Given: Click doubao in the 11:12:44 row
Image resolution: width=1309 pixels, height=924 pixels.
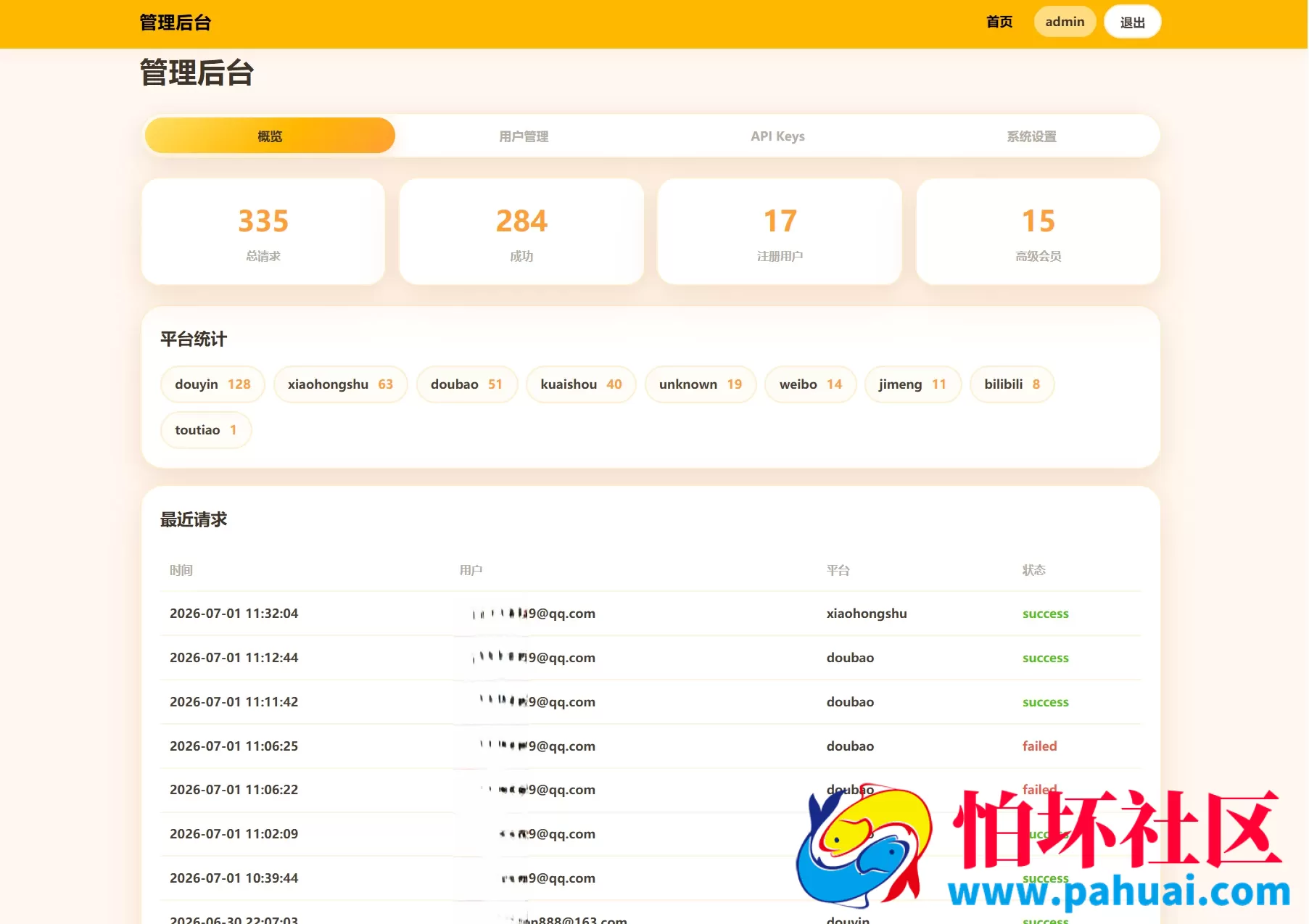Looking at the screenshot, I should point(850,658).
